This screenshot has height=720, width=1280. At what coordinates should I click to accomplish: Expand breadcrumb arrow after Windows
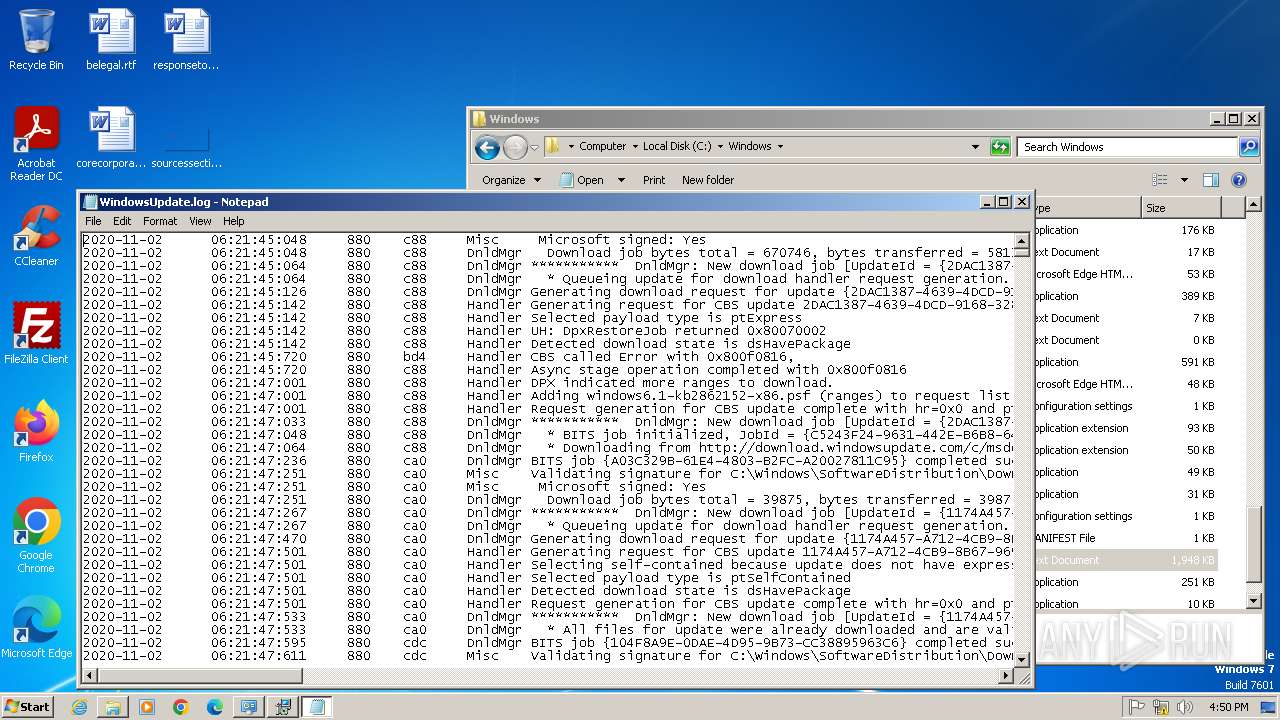pos(780,146)
